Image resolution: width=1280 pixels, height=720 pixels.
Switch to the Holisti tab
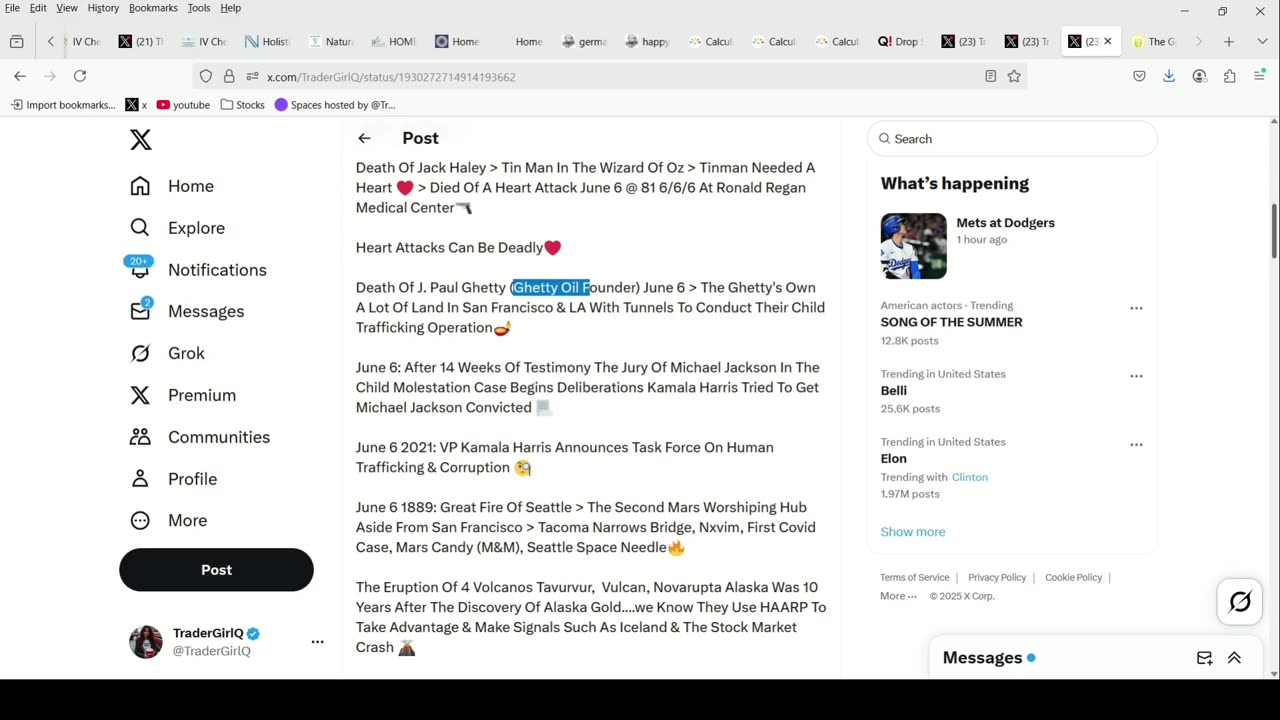267,42
